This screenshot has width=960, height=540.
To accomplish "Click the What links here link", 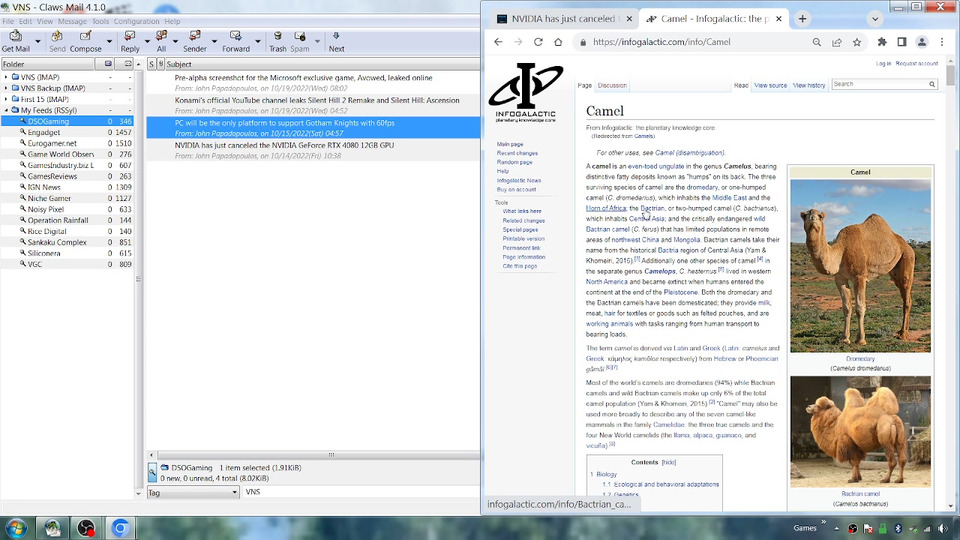I will pyautogui.click(x=522, y=211).
